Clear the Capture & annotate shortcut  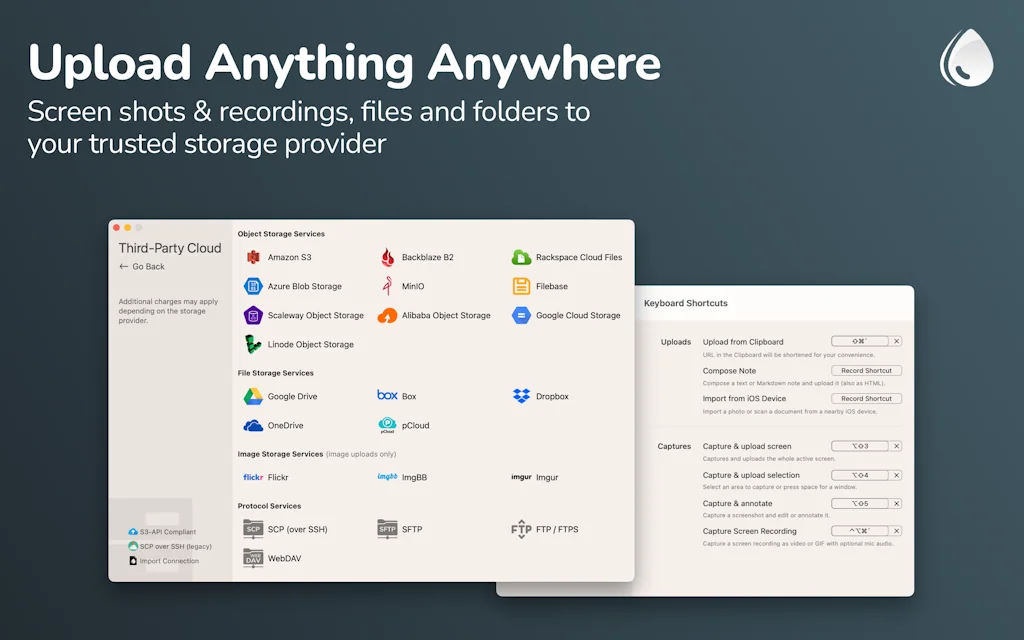click(896, 504)
